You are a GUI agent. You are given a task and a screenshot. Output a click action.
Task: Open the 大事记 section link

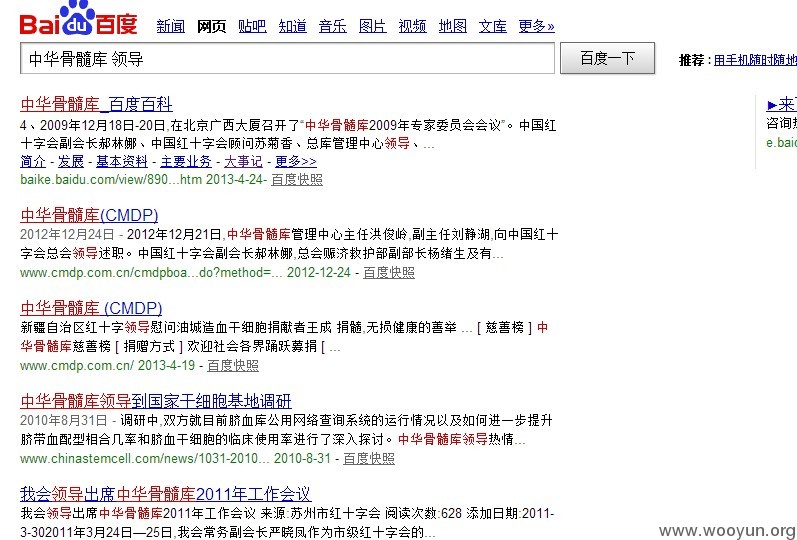coord(243,162)
